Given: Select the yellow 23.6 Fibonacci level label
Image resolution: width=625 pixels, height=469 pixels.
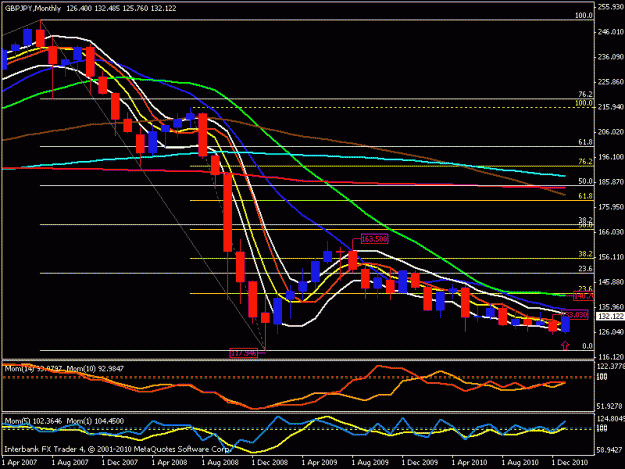Looking at the screenshot, I should click(586, 289).
